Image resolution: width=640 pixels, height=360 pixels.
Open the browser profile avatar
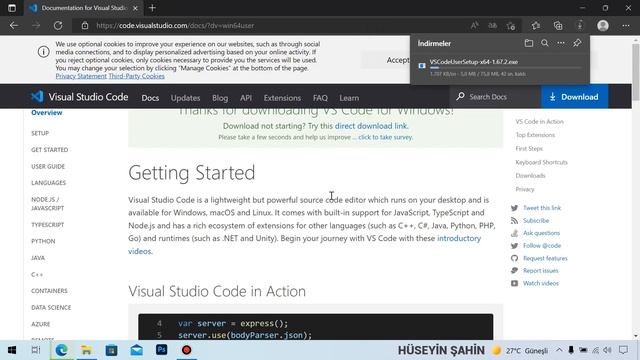point(603,26)
